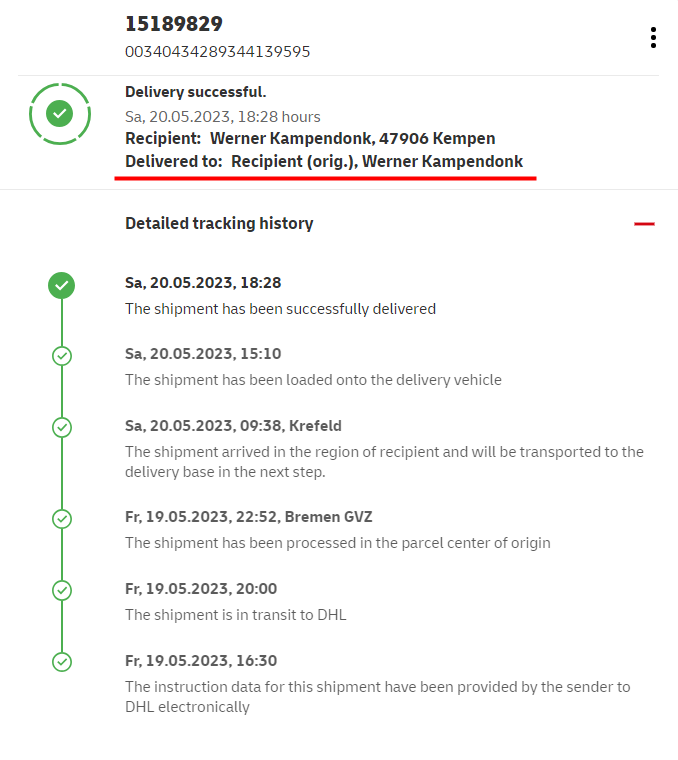Open the three-dot options menu
Screen dimensions: 678x760
pos(653,38)
